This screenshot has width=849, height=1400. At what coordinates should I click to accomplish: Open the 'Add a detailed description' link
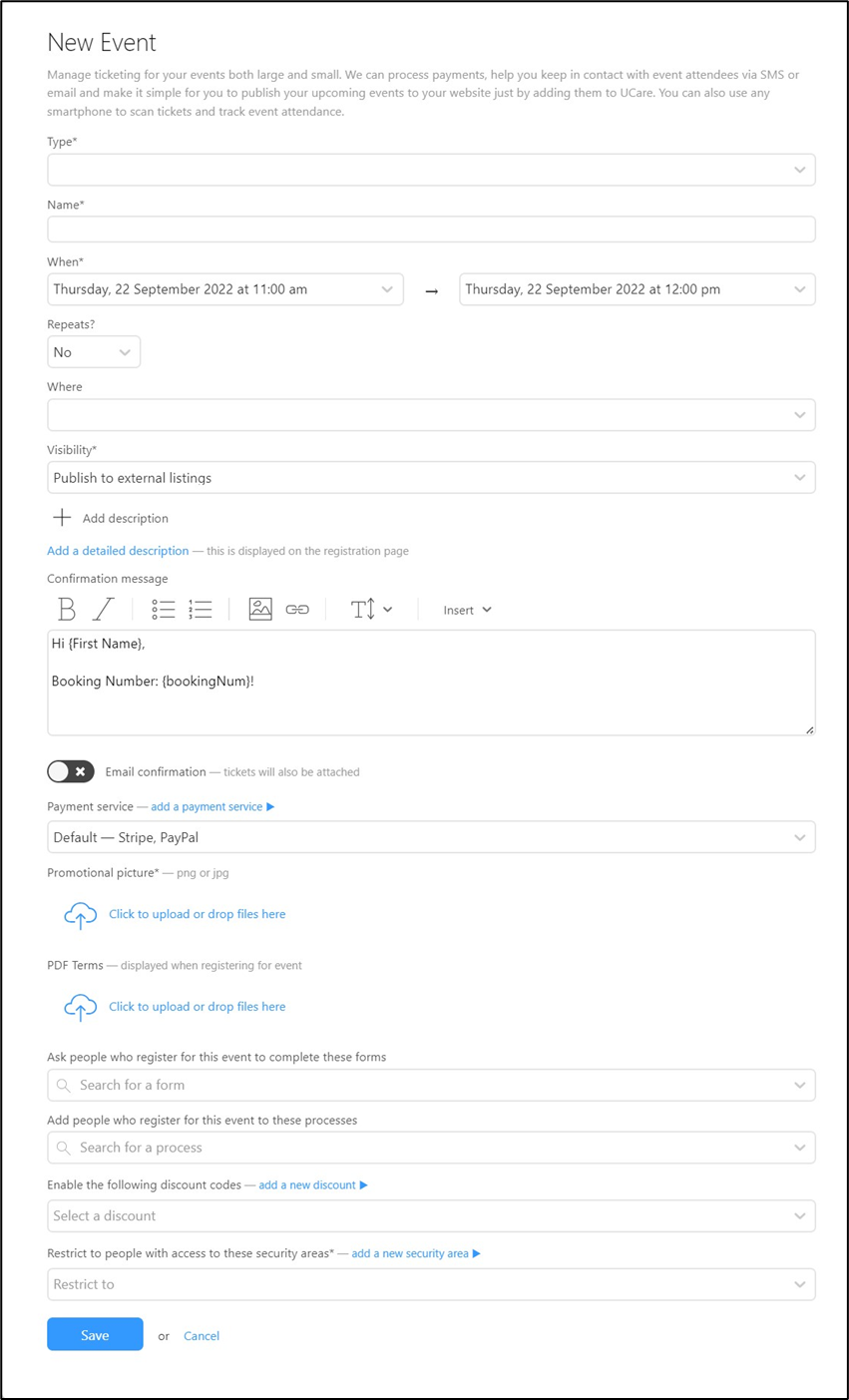[x=118, y=551]
